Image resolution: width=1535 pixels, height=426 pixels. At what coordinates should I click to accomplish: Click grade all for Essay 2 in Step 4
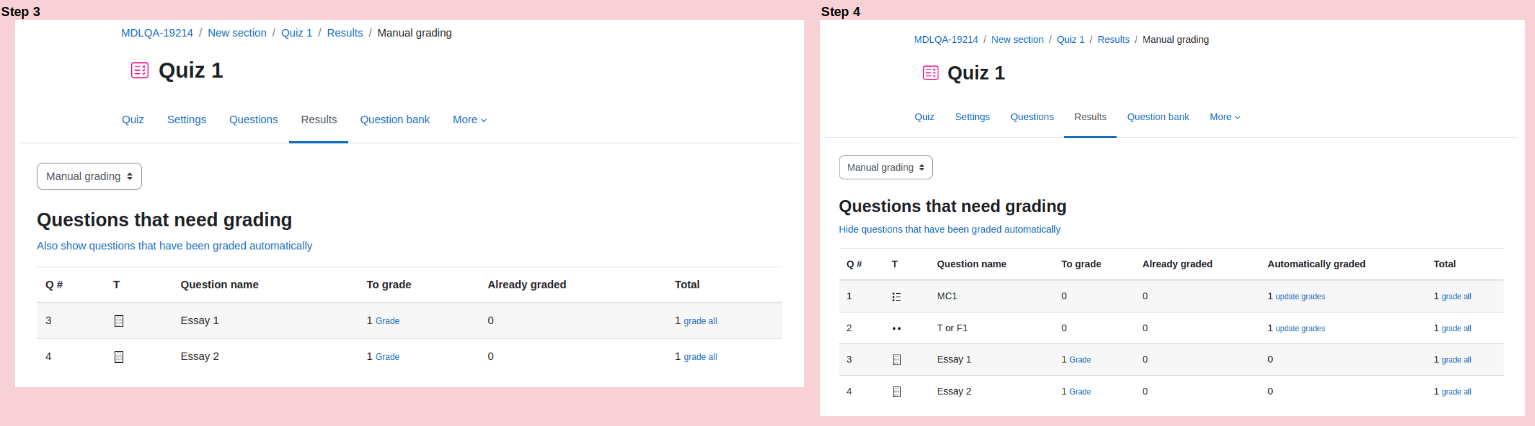pyautogui.click(x=1456, y=392)
